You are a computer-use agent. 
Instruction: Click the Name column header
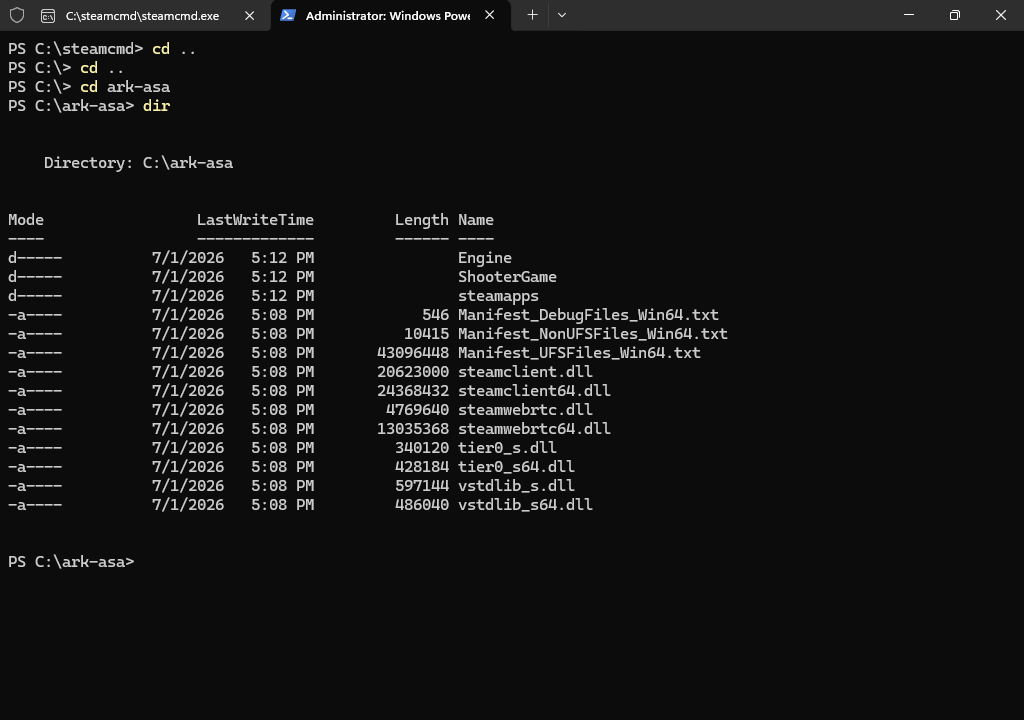click(x=476, y=220)
